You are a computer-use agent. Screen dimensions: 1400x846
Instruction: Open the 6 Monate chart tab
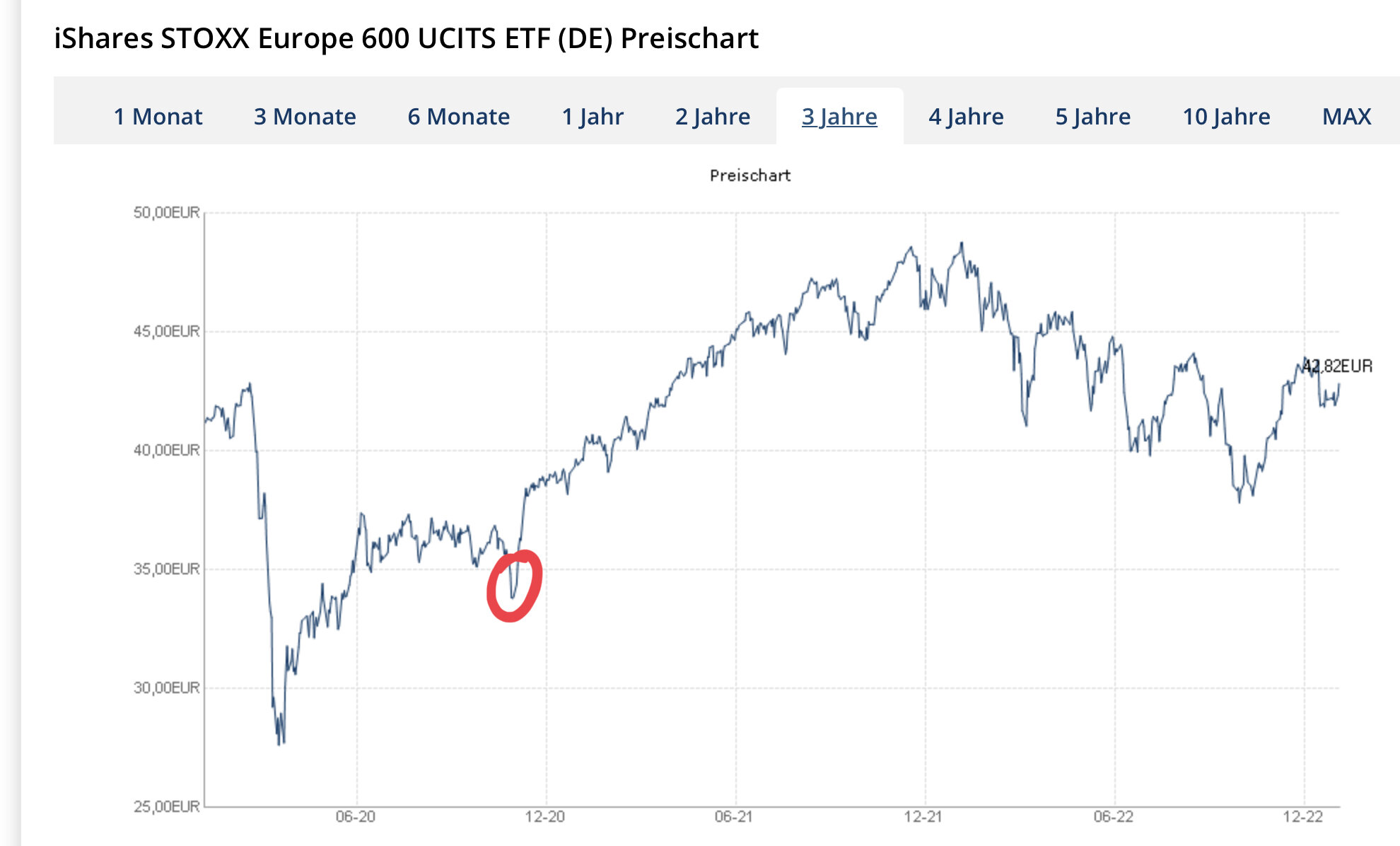pyautogui.click(x=458, y=117)
